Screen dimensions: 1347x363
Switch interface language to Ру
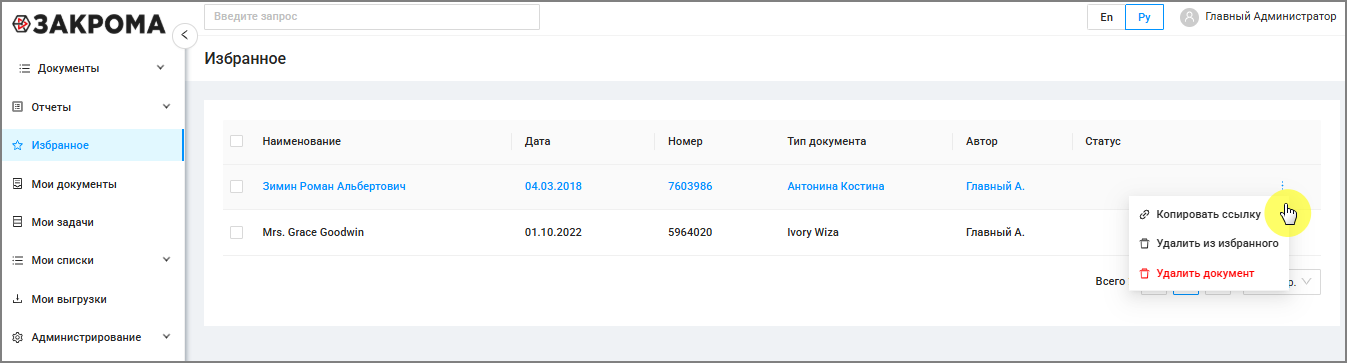[1144, 17]
